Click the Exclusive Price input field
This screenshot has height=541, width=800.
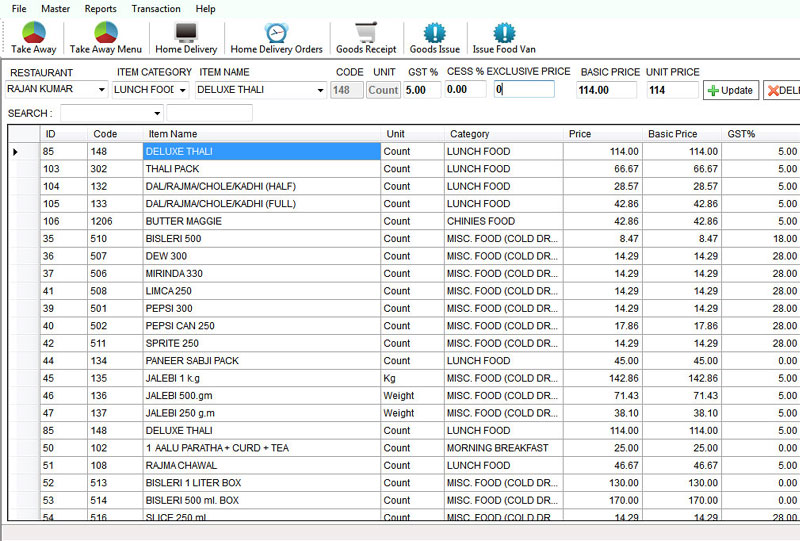pyautogui.click(x=524, y=89)
